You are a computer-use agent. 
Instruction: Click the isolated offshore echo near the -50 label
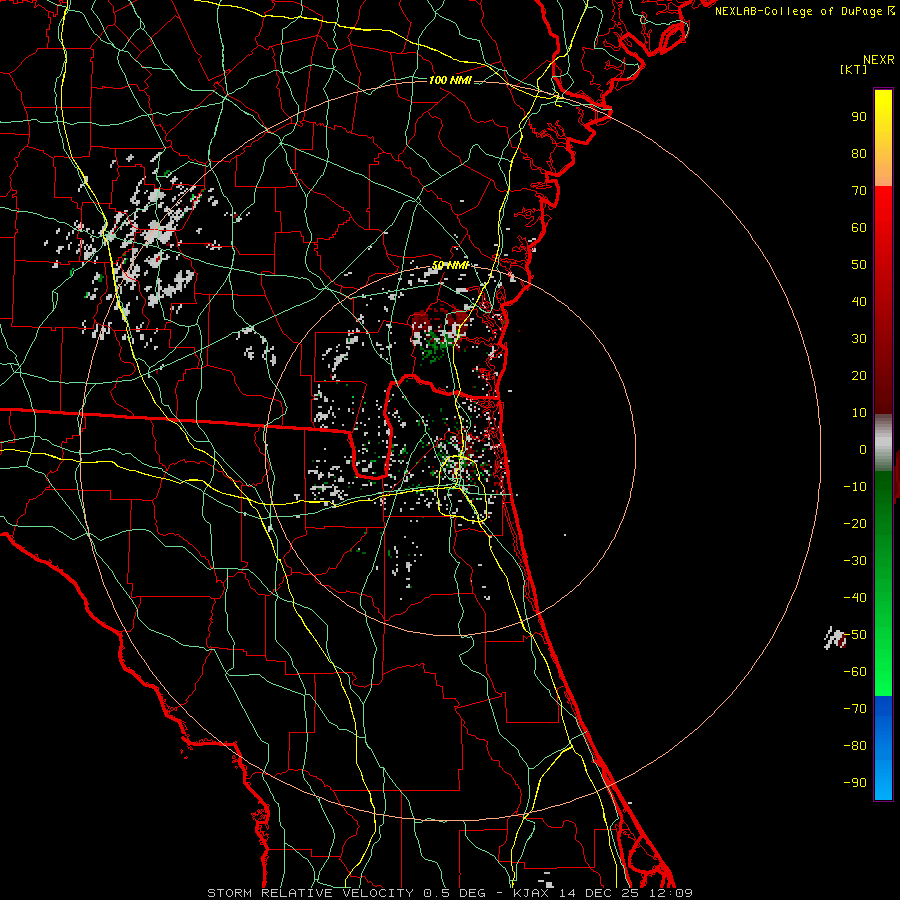click(x=835, y=638)
